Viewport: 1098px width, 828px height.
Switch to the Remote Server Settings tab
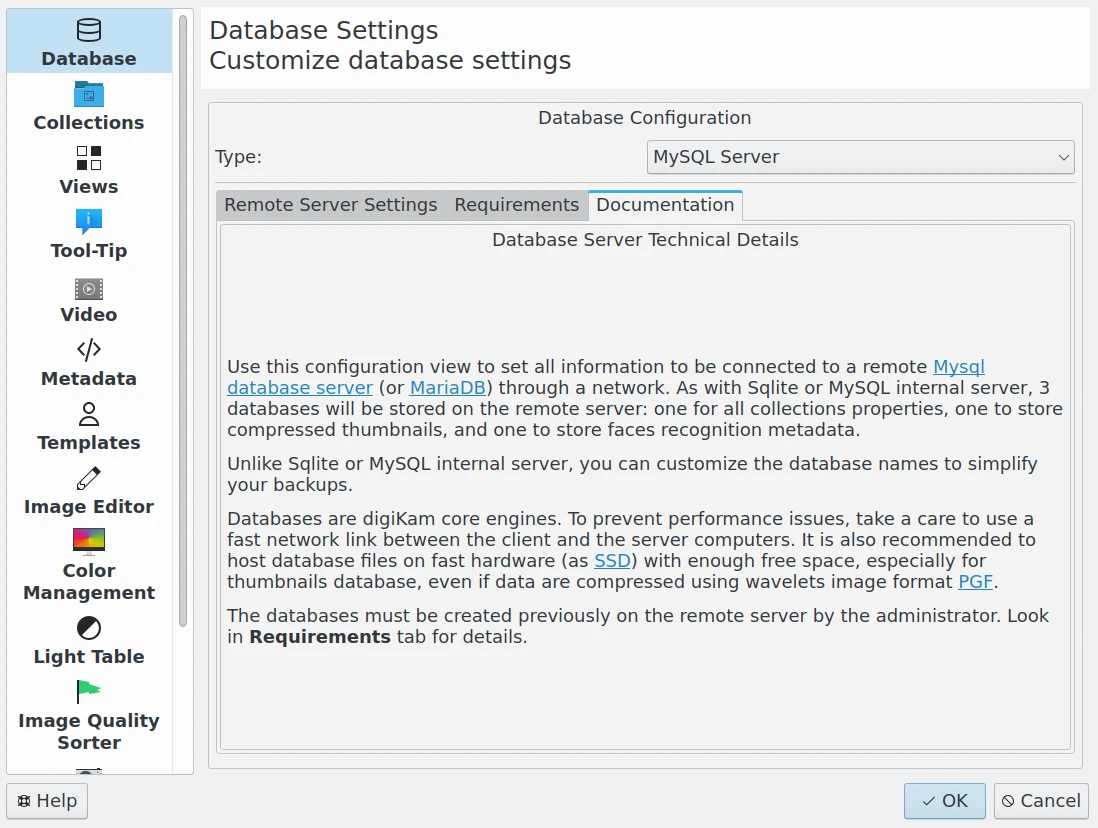point(329,205)
